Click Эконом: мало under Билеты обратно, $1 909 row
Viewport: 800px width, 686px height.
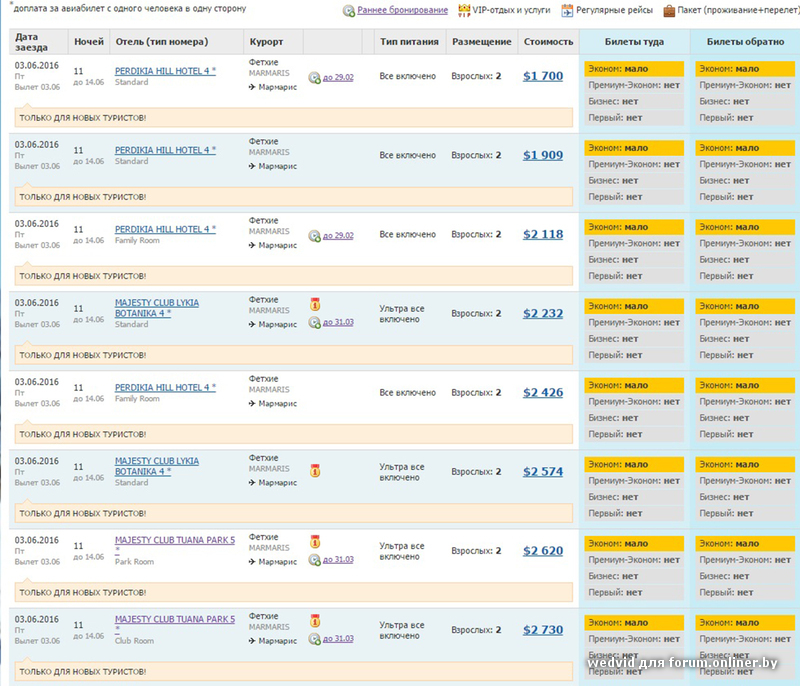click(x=745, y=148)
